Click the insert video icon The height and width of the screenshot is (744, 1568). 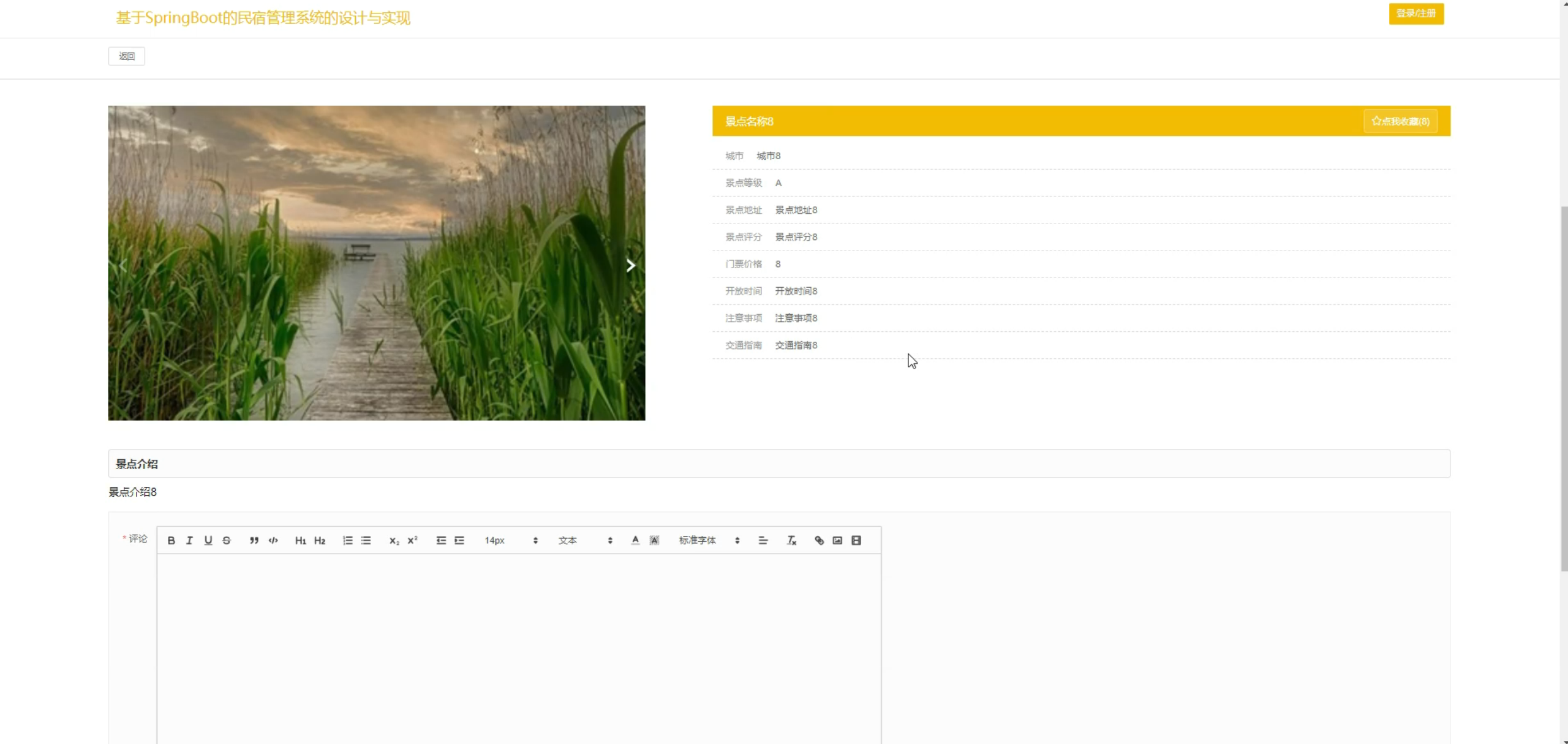click(x=856, y=540)
